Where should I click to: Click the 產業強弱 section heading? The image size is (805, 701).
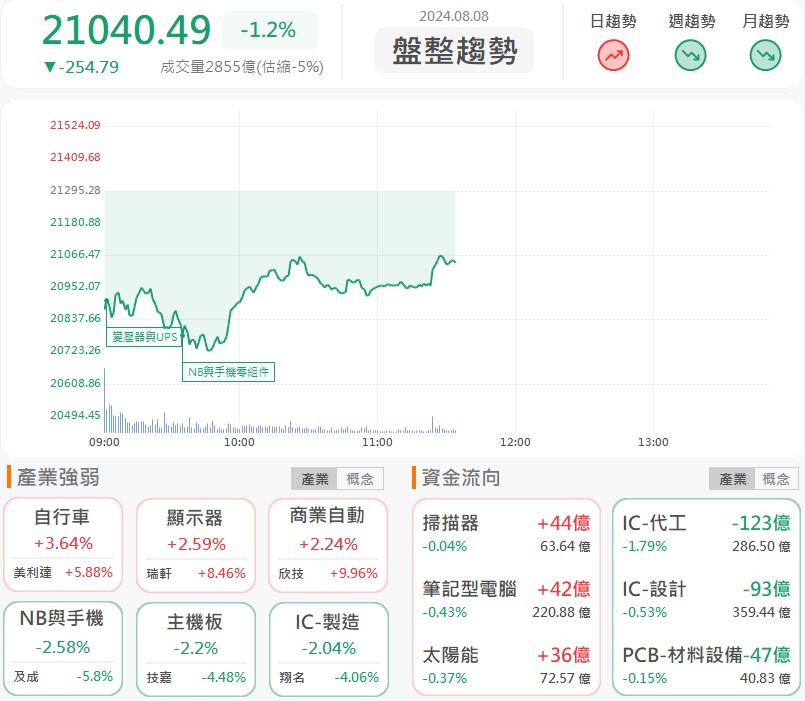pyautogui.click(x=58, y=477)
